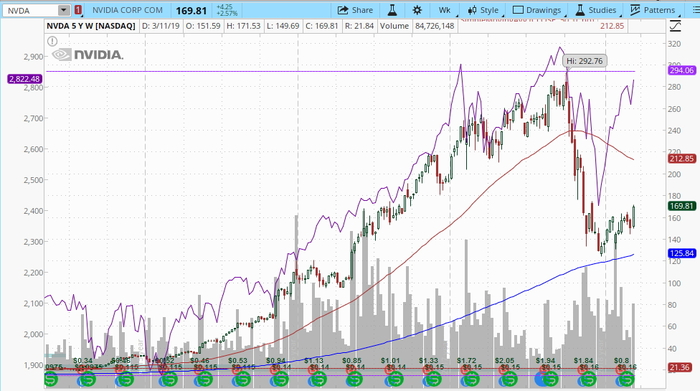Click the NVIDIA logo on the chart
Image resolution: width=700 pixels, height=391 pixels.
88,55
